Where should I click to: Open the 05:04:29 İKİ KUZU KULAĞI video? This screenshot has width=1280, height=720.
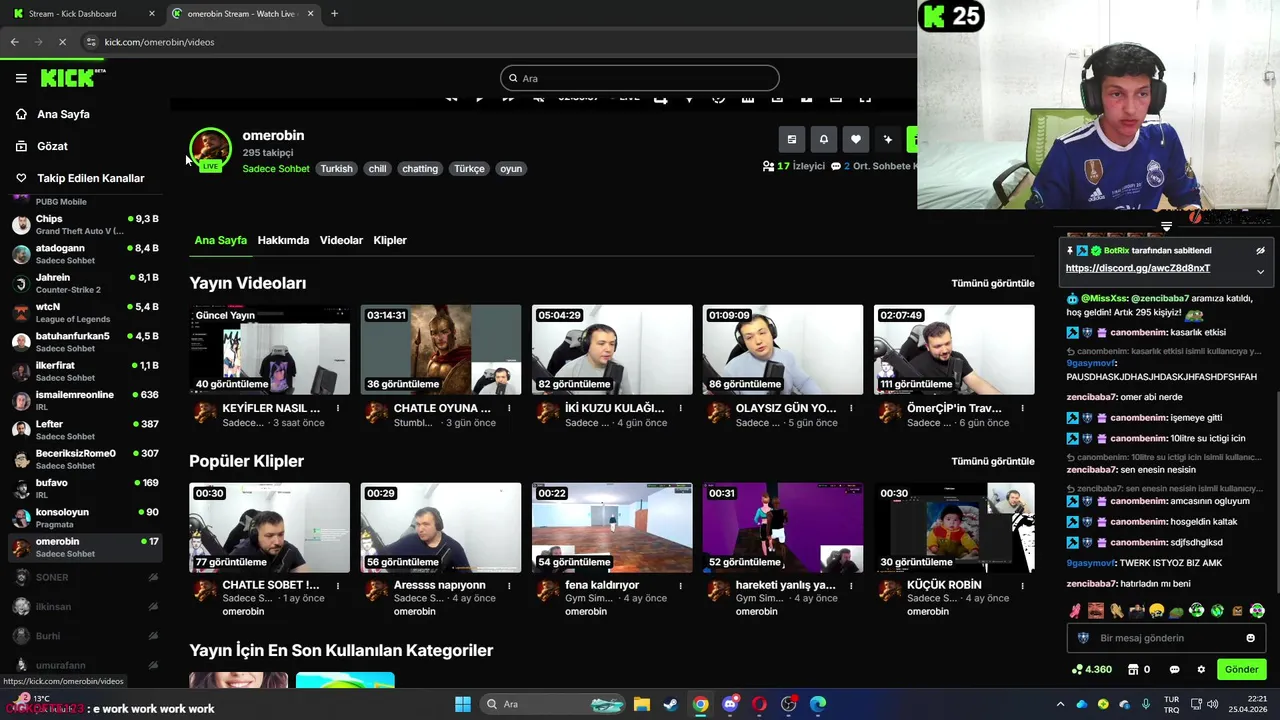[612, 350]
